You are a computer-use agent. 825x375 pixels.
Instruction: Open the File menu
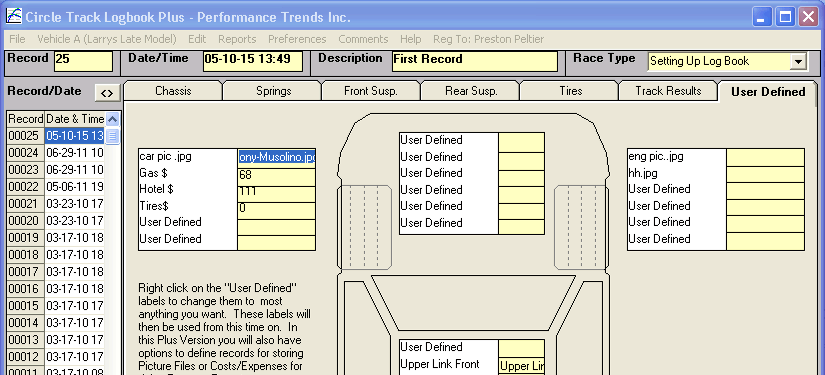pyautogui.click(x=17, y=39)
